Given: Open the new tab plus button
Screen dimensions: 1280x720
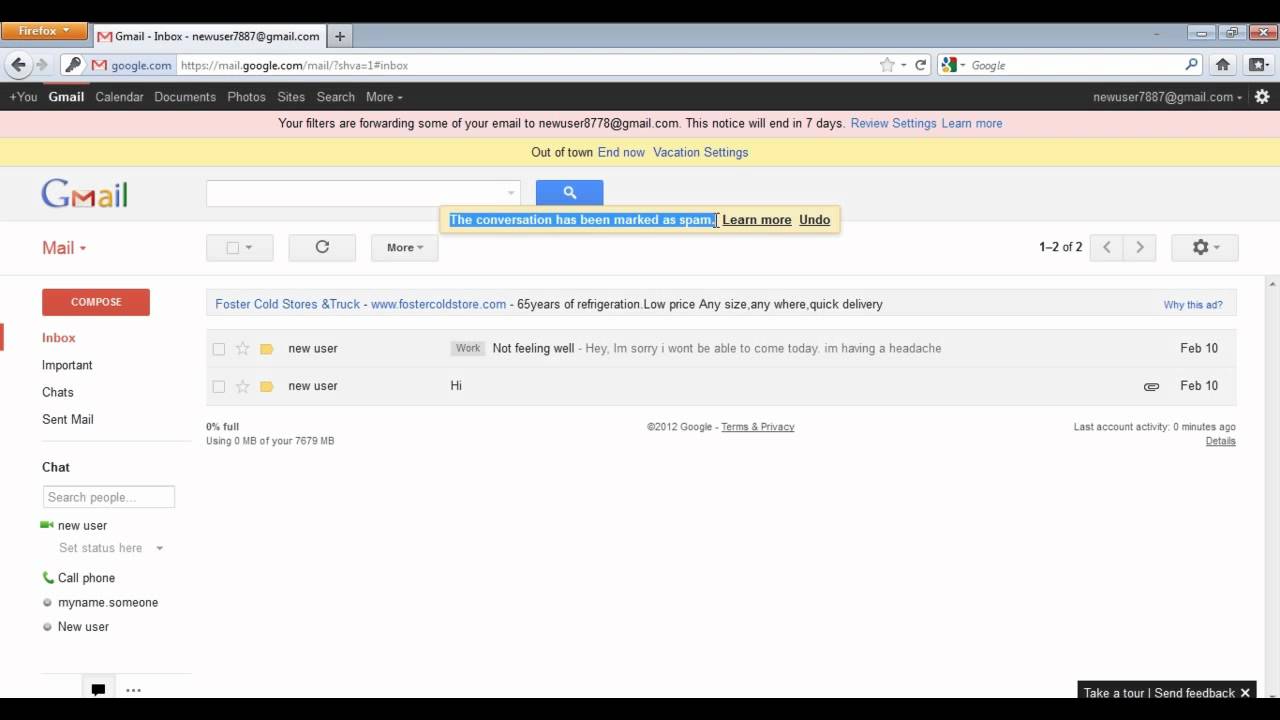Looking at the screenshot, I should tap(340, 36).
